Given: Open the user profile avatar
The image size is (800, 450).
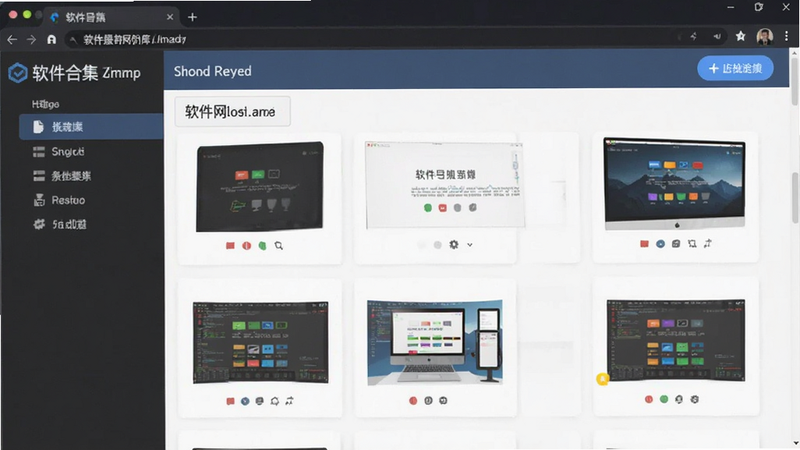Looking at the screenshot, I should (764, 36).
